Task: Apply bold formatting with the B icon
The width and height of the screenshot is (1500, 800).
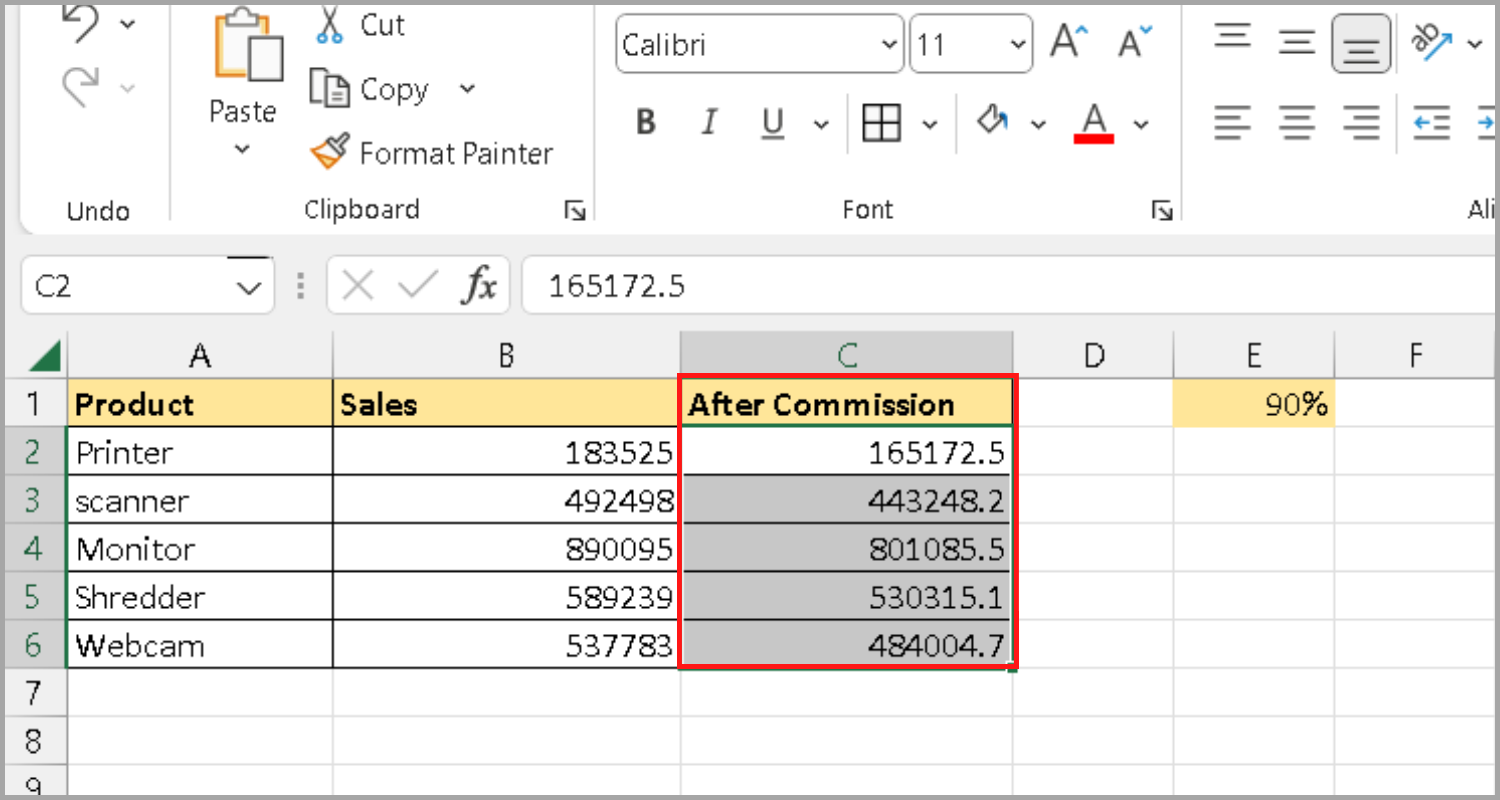Action: coord(645,122)
